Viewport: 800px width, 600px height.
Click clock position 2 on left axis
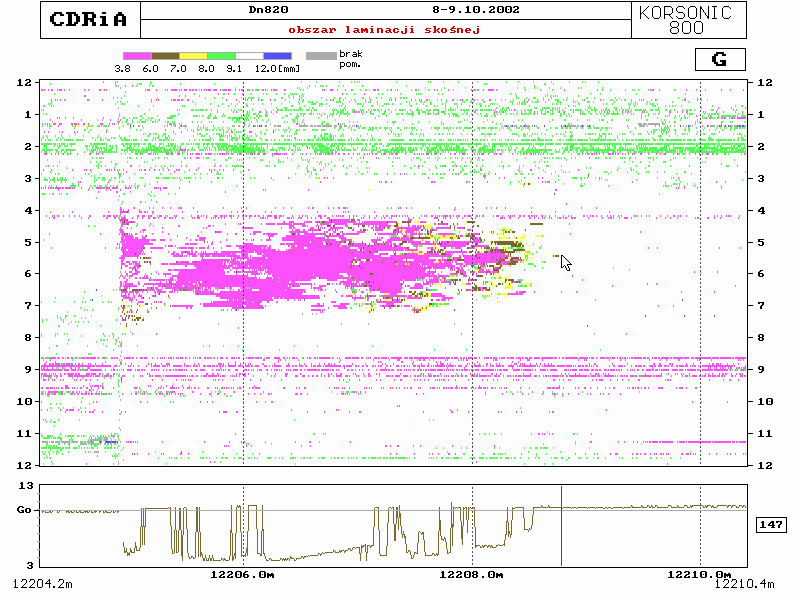[28, 146]
